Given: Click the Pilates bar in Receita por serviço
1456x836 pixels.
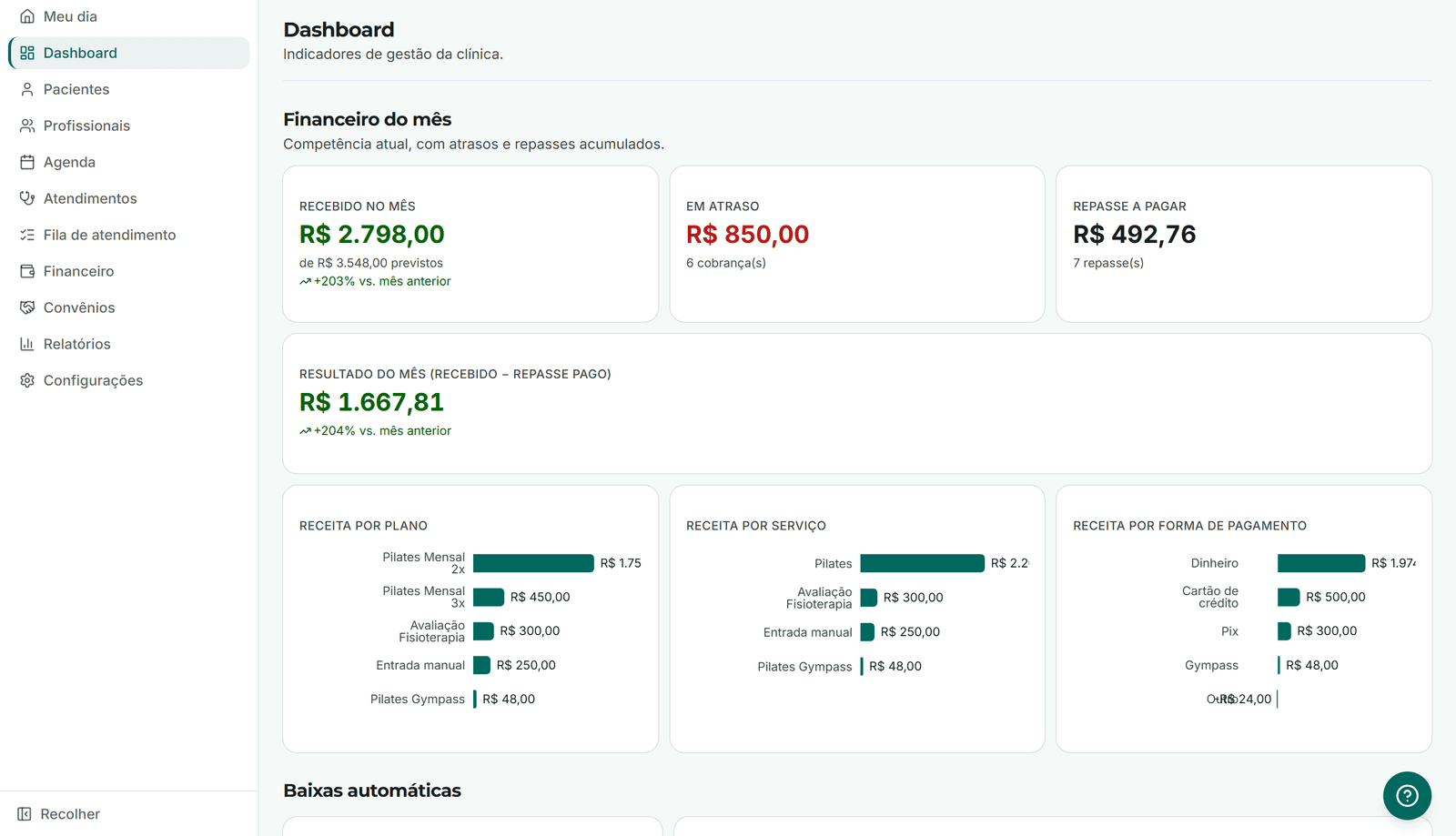Looking at the screenshot, I should click(922, 563).
